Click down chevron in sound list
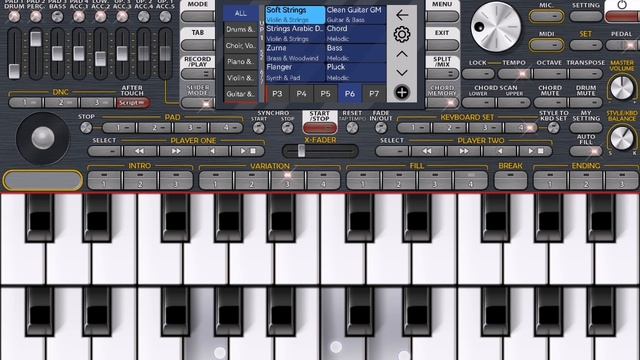The height and width of the screenshot is (360, 640). click(402, 73)
